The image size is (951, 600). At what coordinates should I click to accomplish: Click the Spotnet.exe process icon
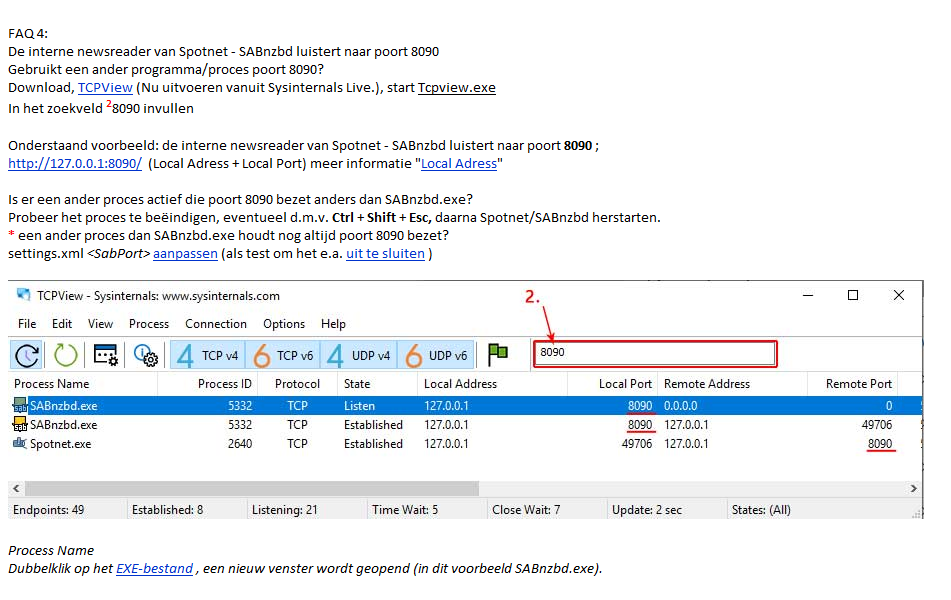(x=20, y=443)
